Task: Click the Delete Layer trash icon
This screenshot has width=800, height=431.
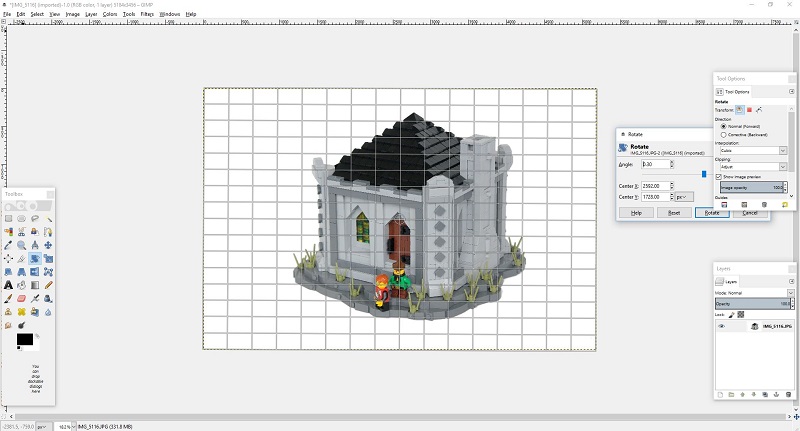Action: point(788,395)
